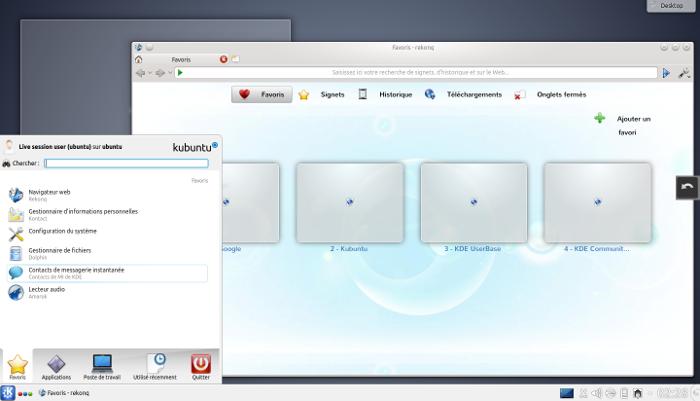The width and height of the screenshot is (700, 401).
Task: Click the Historique page icon
Action: coord(362,94)
